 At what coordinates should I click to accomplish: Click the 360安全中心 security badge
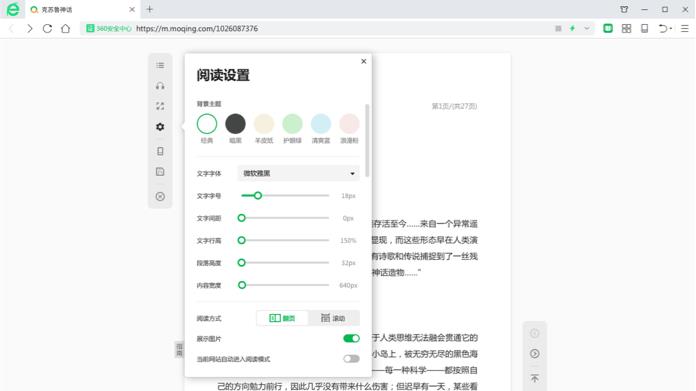point(109,28)
